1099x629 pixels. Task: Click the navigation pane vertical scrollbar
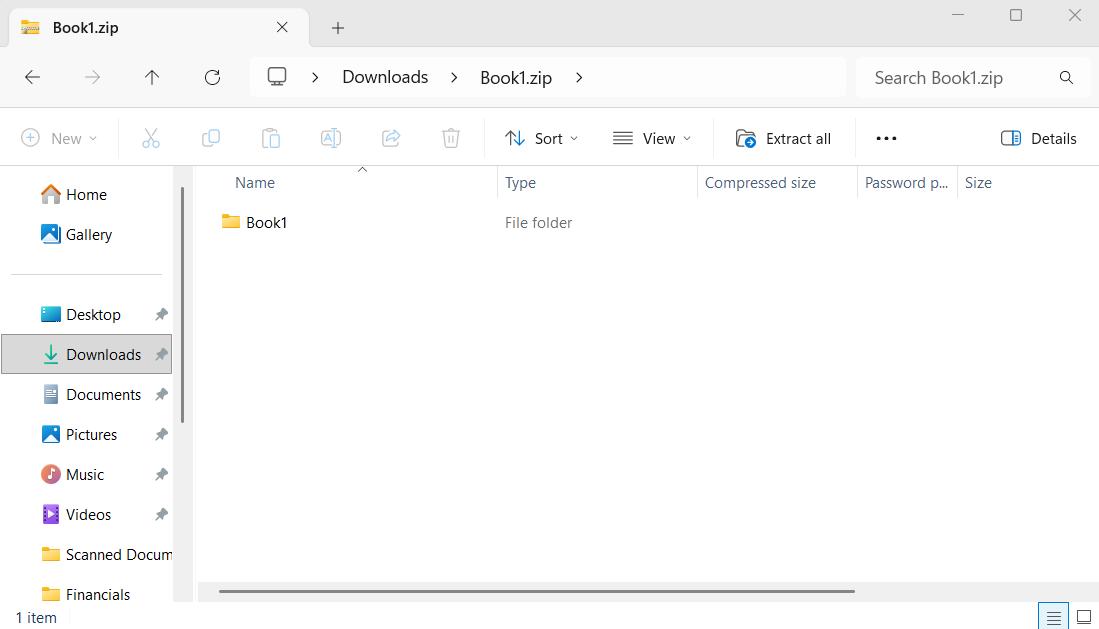(x=182, y=305)
